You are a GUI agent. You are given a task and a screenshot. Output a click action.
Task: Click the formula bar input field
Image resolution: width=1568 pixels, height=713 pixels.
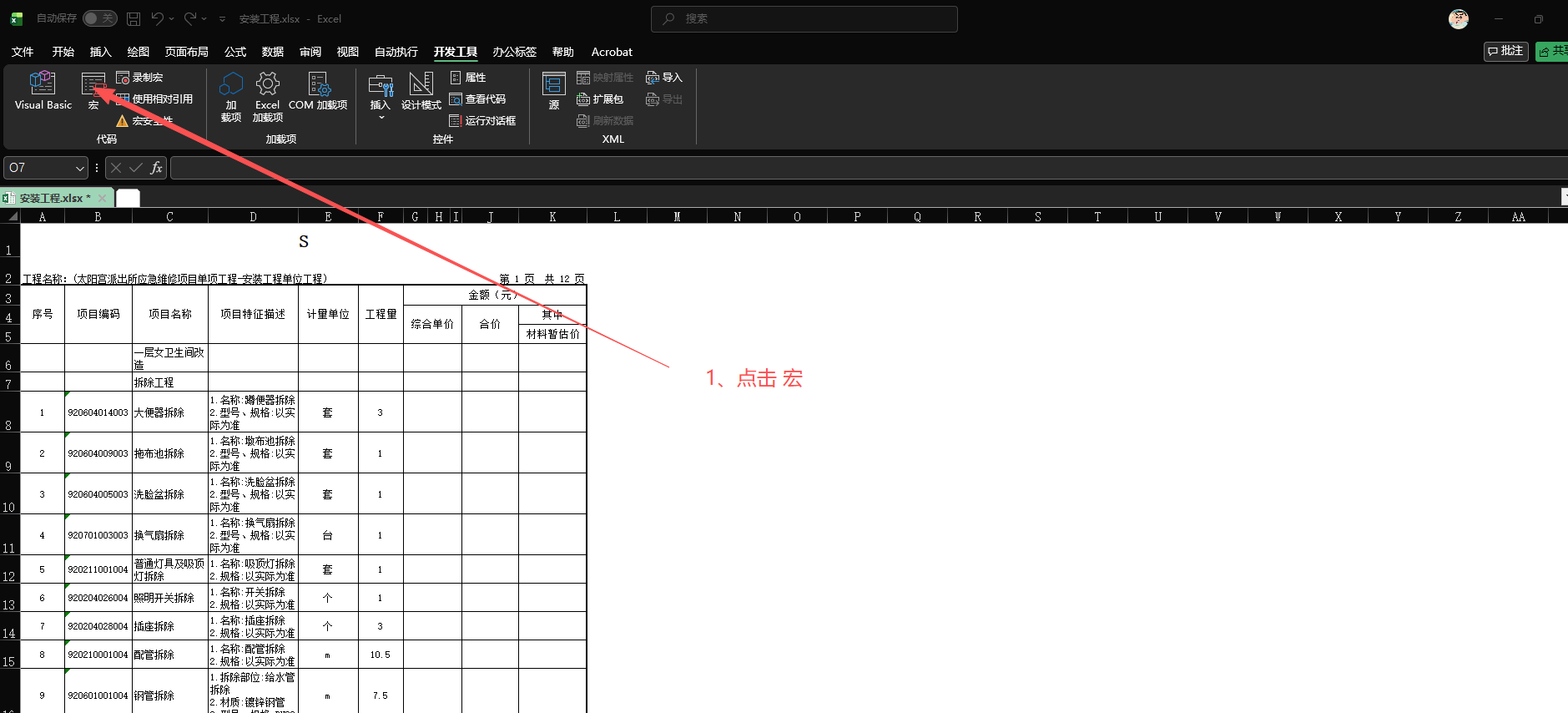click(x=868, y=168)
